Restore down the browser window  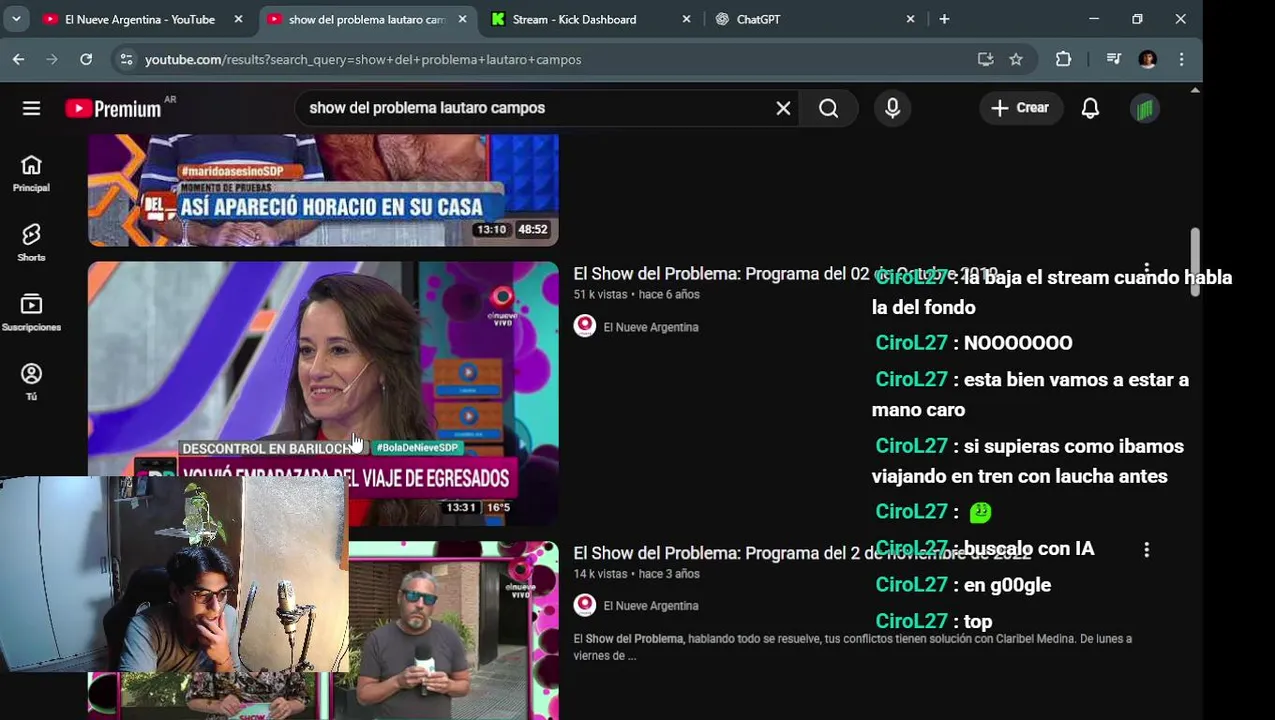coord(1137,19)
